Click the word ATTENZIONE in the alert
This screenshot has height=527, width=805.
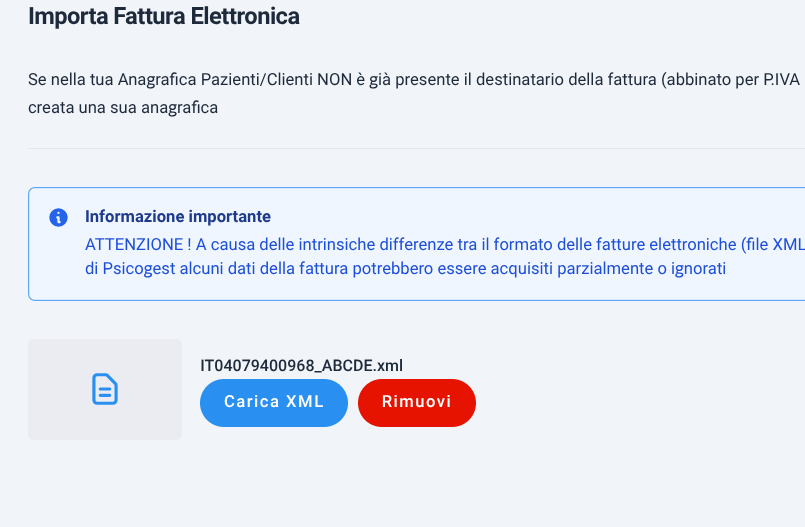click(134, 245)
